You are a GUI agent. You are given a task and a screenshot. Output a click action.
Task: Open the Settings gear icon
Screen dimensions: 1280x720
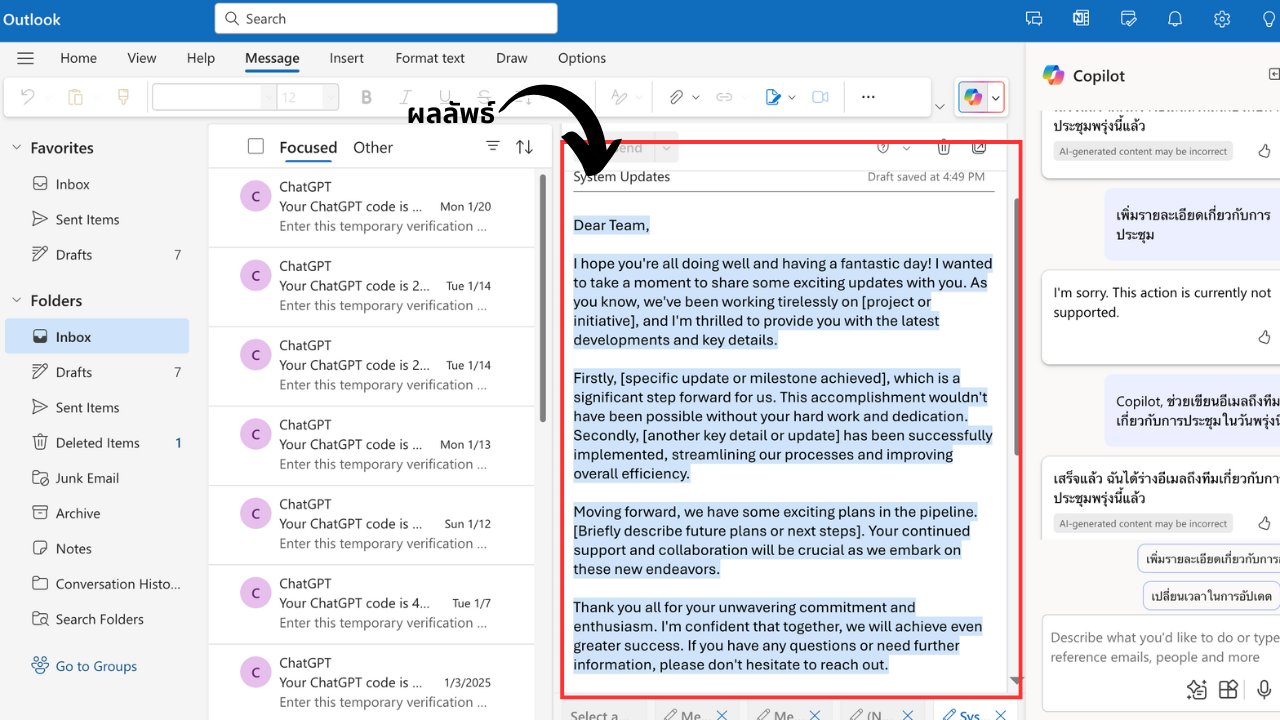(x=1221, y=19)
